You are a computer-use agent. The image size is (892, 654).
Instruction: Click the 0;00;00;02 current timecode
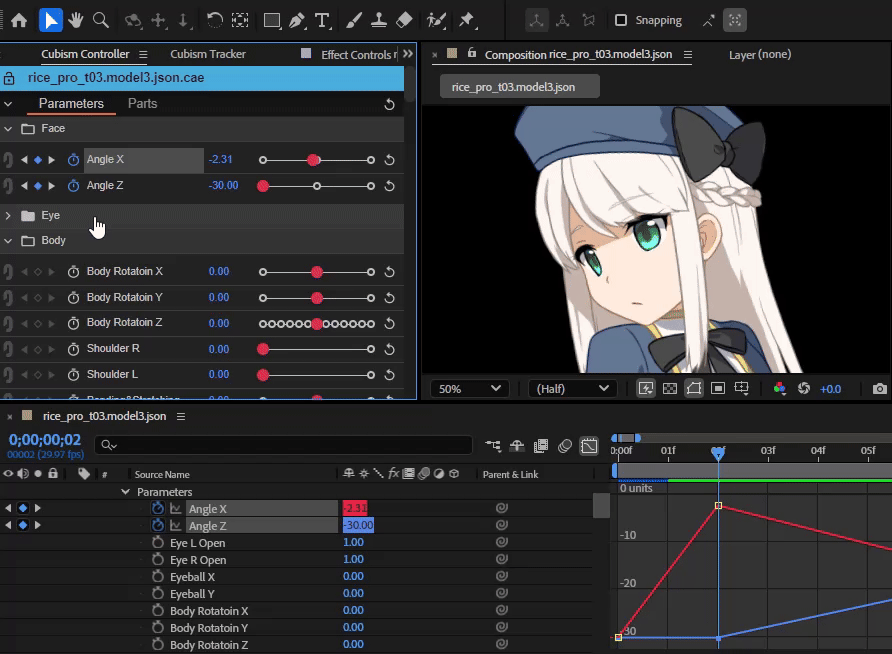(x=44, y=440)
